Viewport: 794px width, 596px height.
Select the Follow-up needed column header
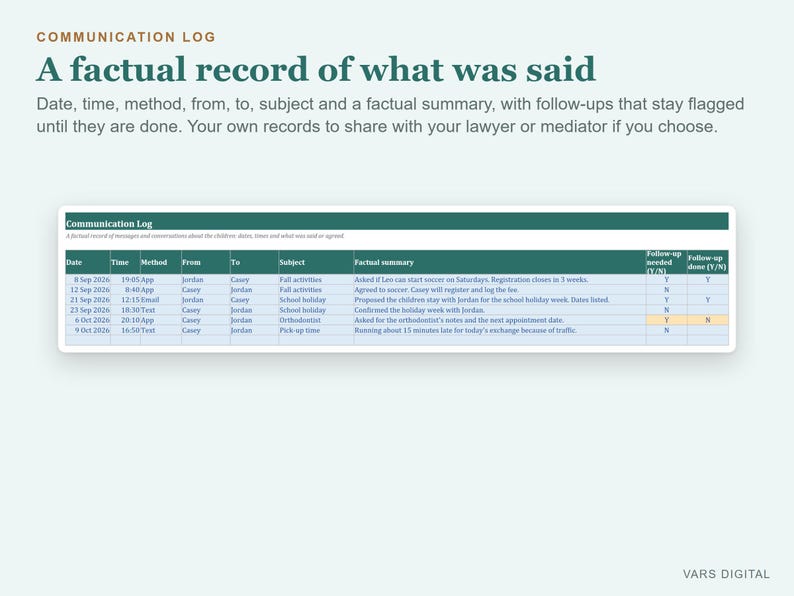click(666, 262)
